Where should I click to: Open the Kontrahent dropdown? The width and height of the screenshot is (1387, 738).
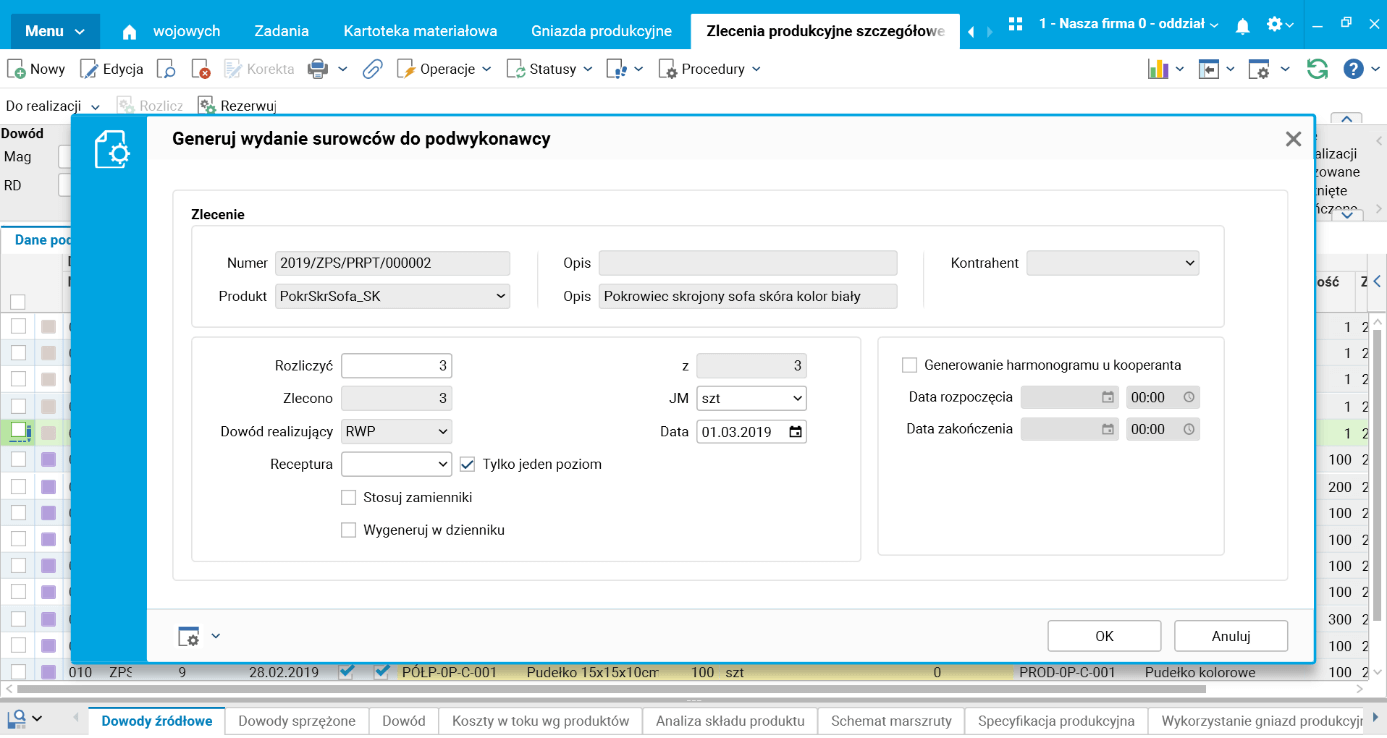pyautogui.click(x=1112, y=263)
